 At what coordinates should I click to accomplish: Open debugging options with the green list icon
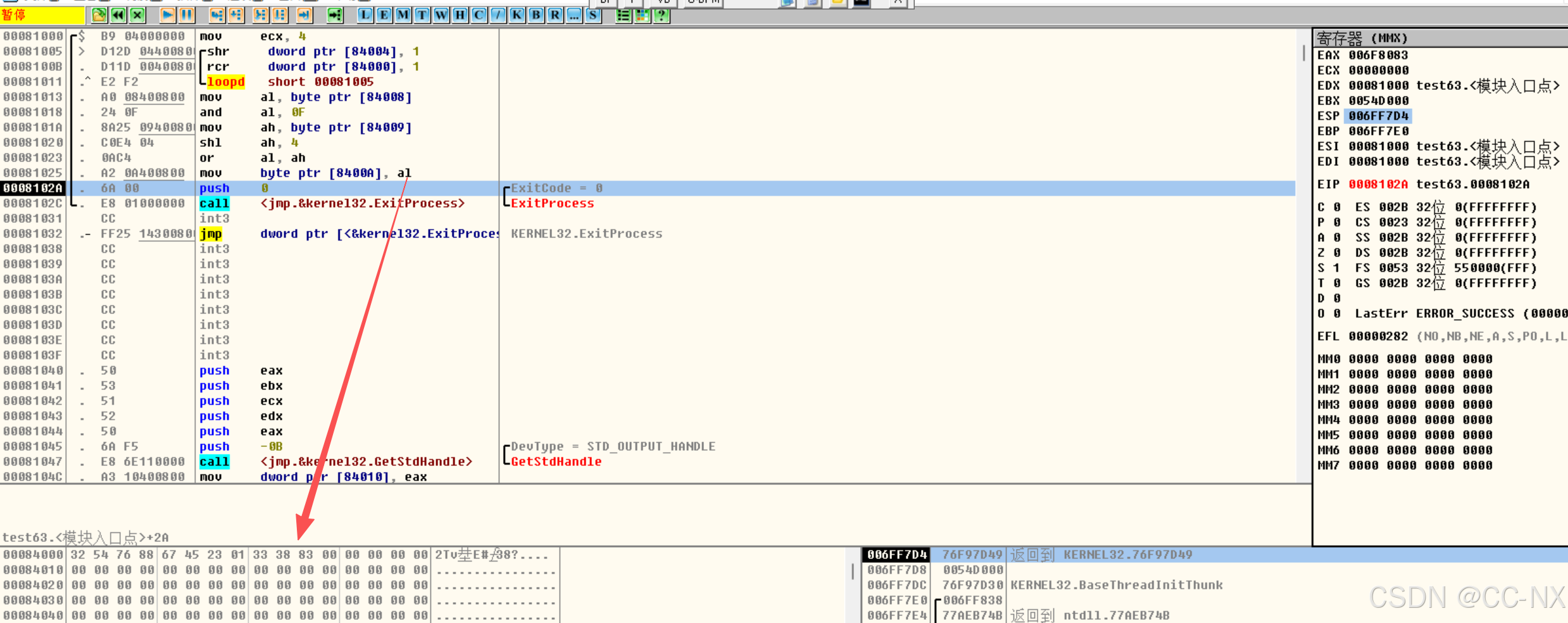tap(624, 15)
